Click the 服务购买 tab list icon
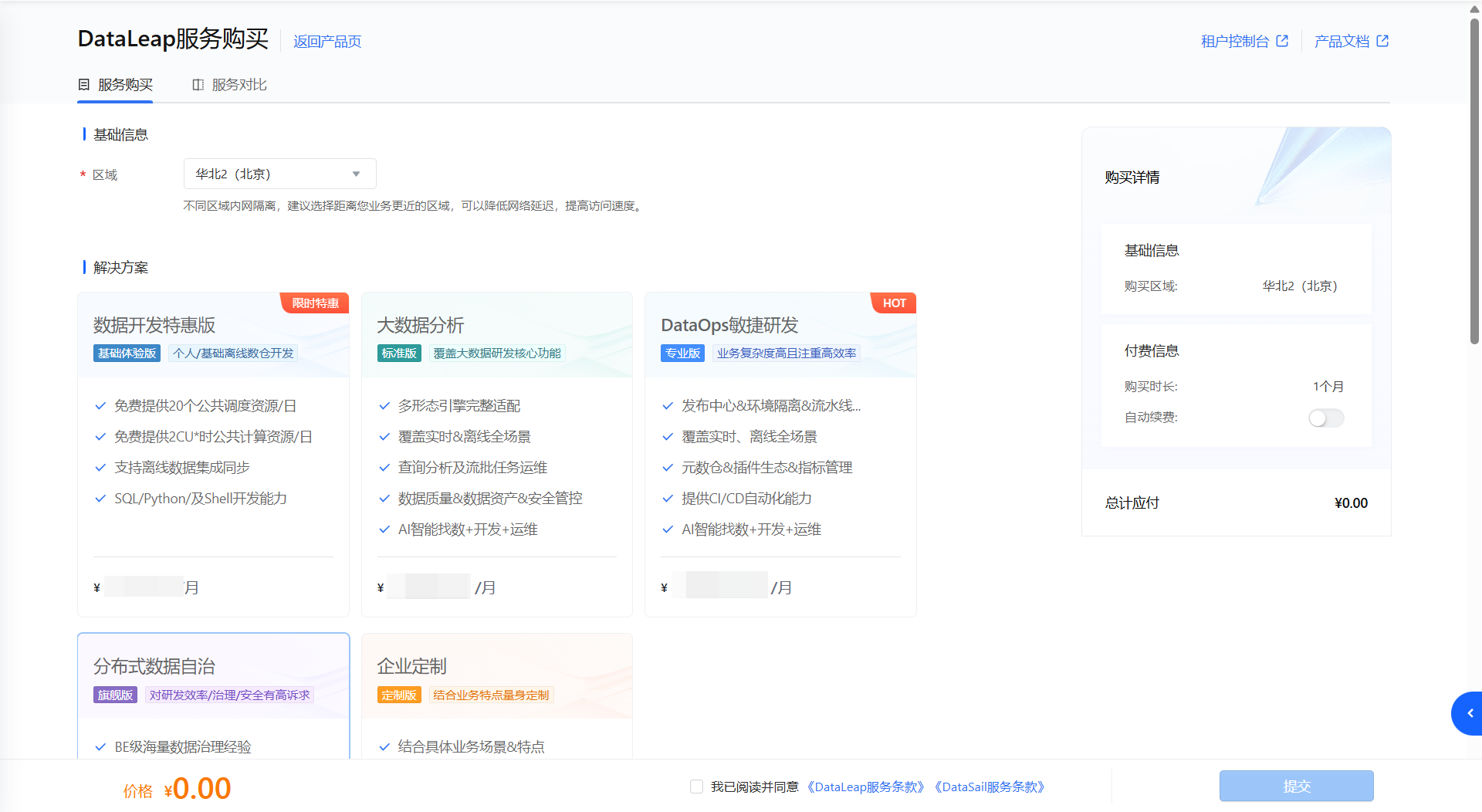Image resolution: width=1482 pixels, height=812 pixels. (84, 85)
